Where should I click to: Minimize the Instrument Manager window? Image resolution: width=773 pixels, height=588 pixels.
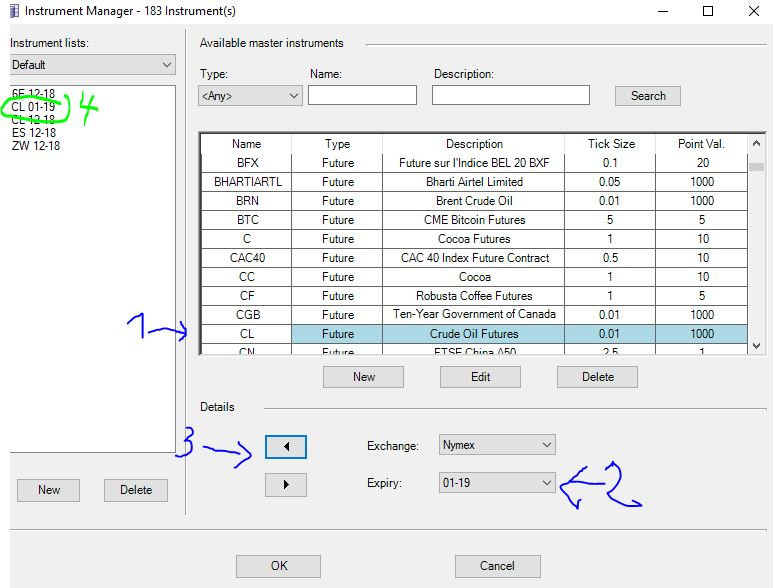click(x=663, y=11)
